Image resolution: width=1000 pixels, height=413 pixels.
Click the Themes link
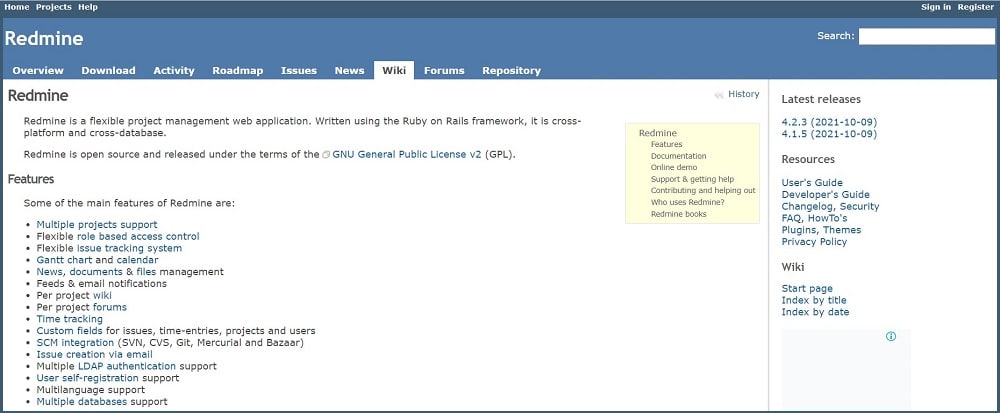[842, 229]
